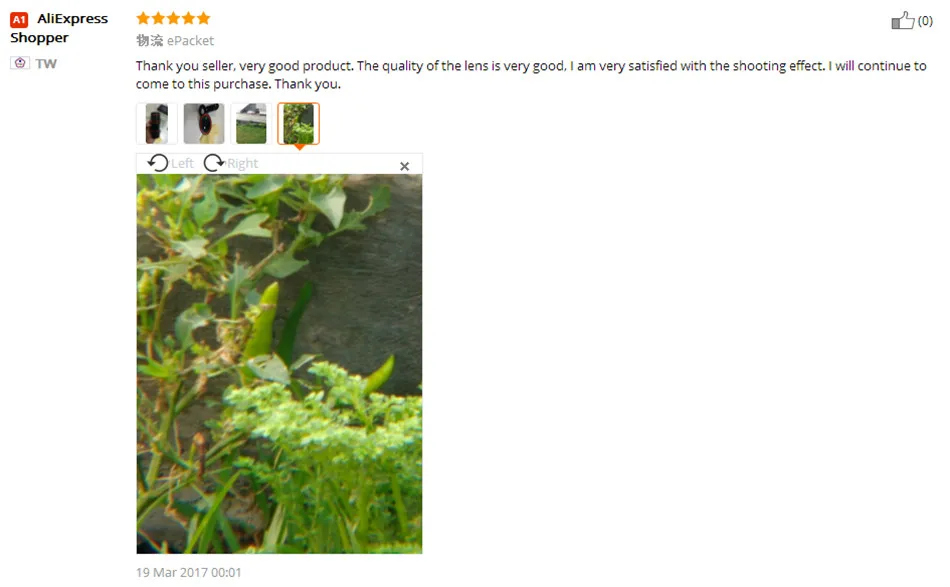Rotate the photo left
Image resolution: width=950 pixels, height=587 pixels.
coord(158,163)
